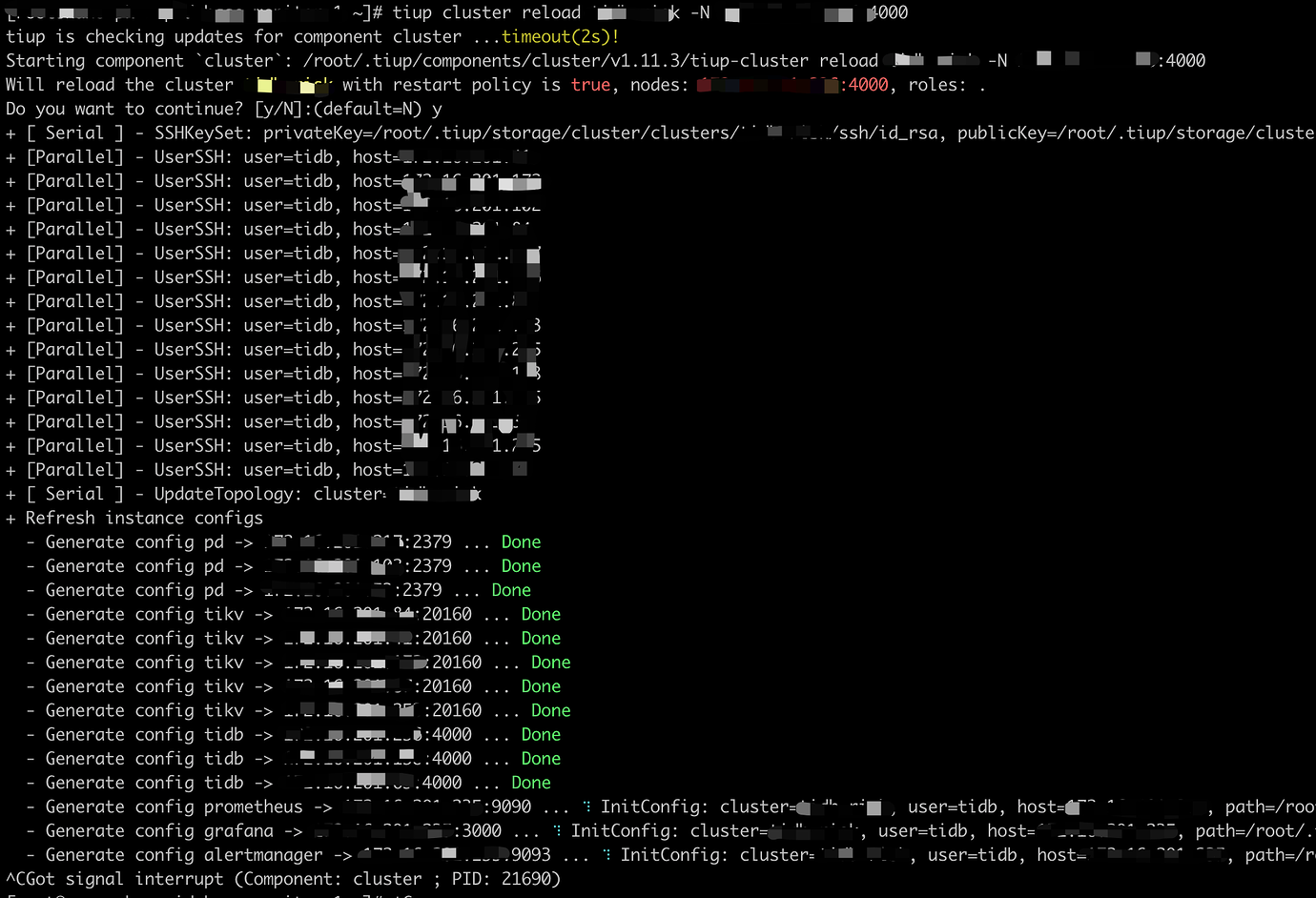The height and width of the screenshot is (898, 1316).
Task: Click the '/root/.tiup/components/cluster/v1.11.3/tiup-cluster' path
Action: (557, 60)
